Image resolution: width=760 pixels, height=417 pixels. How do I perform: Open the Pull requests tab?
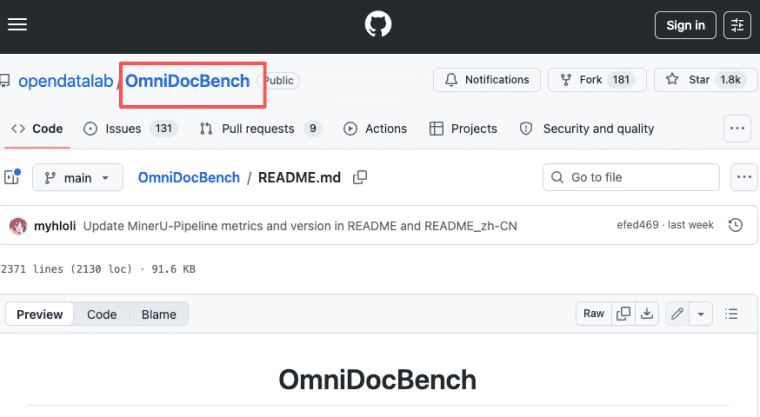point(260,129)
